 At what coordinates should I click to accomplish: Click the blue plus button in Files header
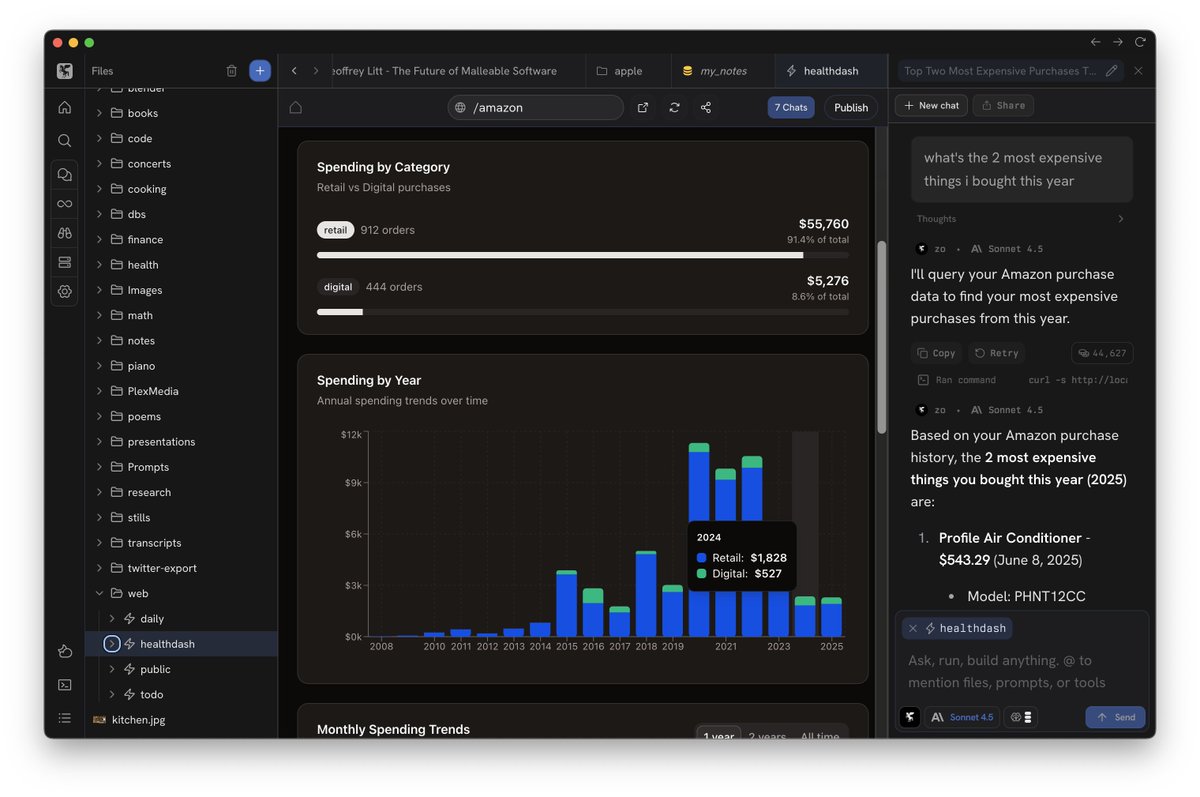tap(260, 71)
